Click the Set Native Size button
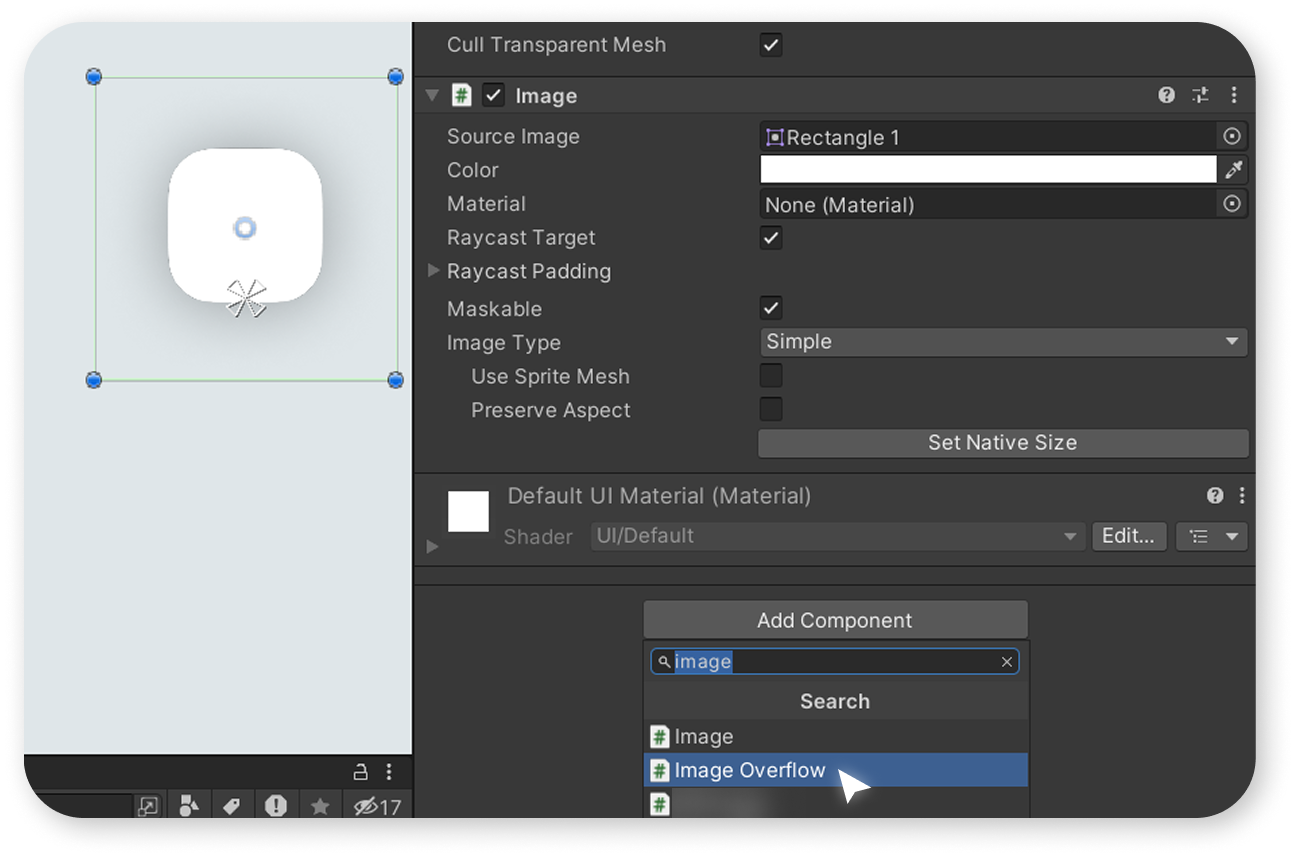Viewport: 1293px width, 856px height. [x=1003, y=443]
